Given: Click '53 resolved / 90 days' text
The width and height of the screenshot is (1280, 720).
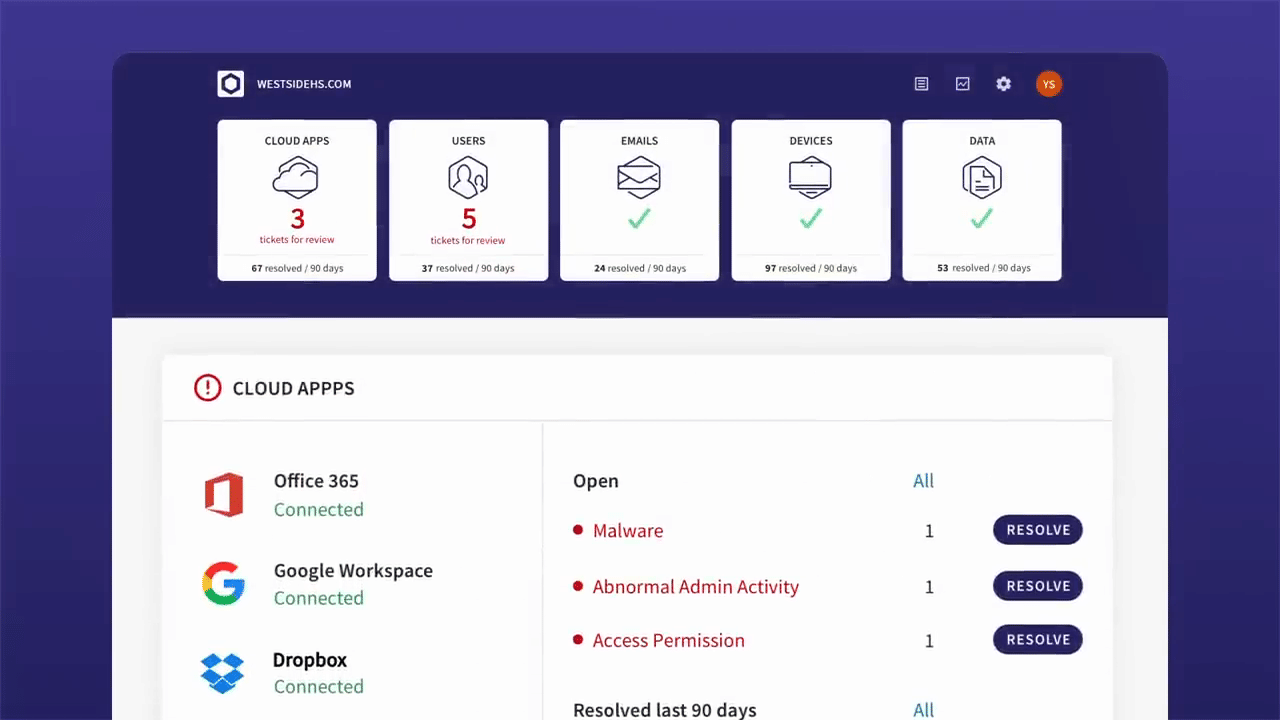Looking at the screenshot, I should [982, 268].
